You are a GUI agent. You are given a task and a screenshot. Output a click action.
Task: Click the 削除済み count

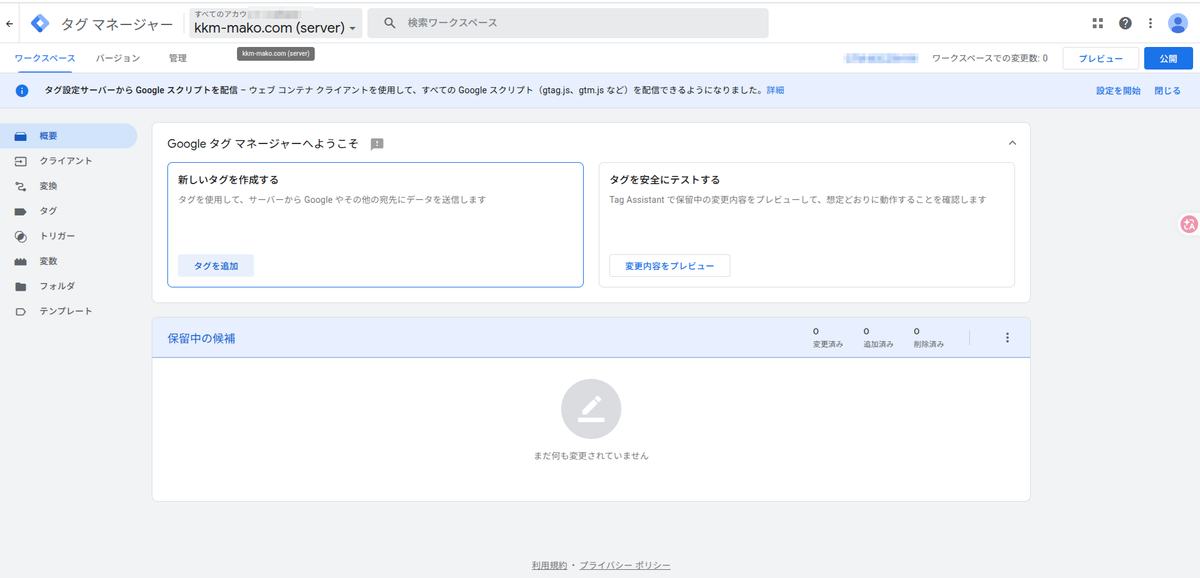tap(928, 337)
